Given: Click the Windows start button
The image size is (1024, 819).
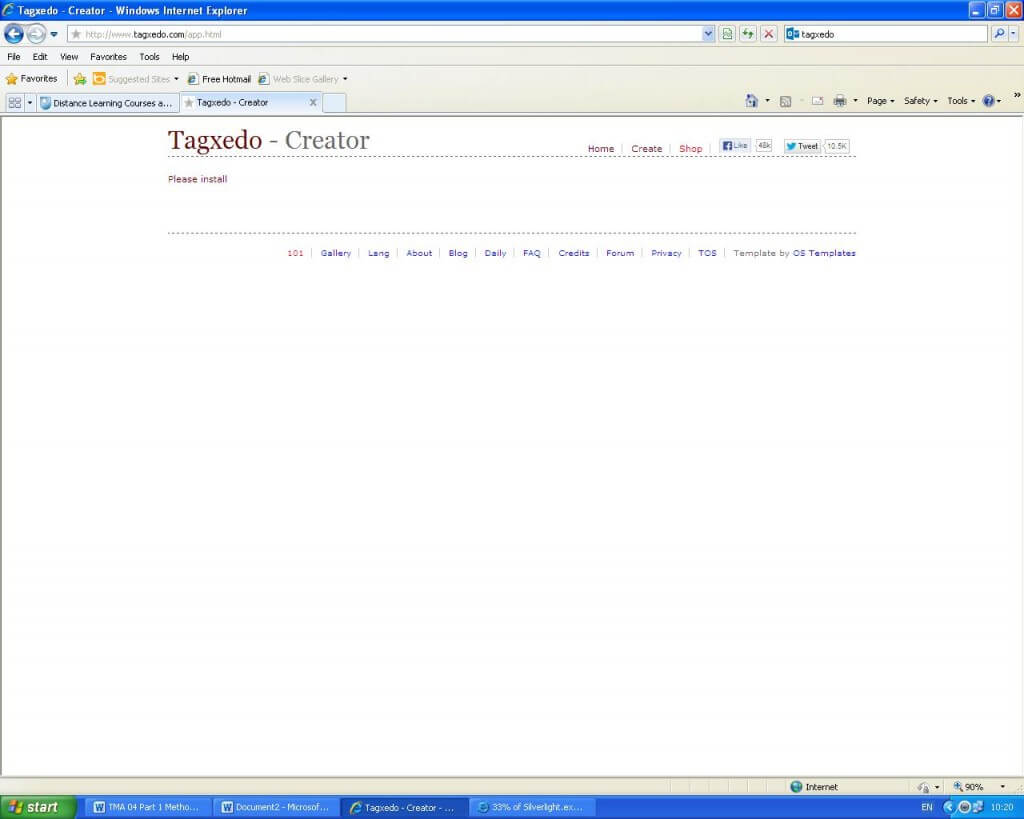Looking at the screenshot, I should click(x=38, y=807).
